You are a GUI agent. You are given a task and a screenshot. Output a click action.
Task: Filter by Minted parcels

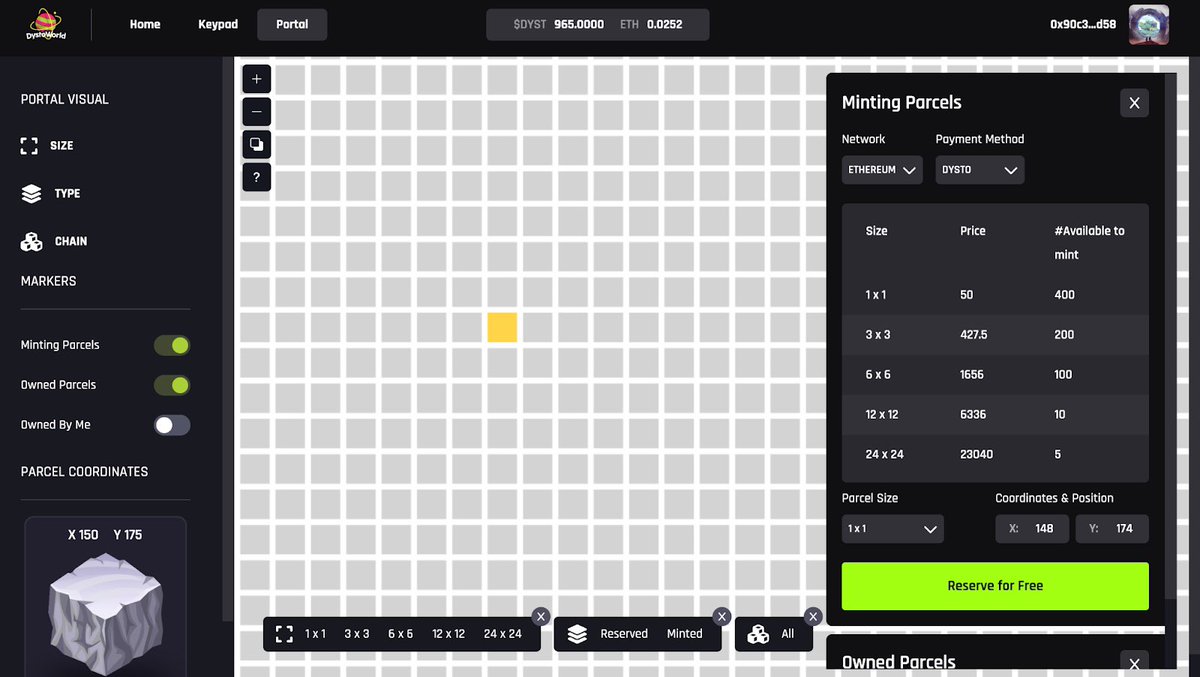(685, 634)
